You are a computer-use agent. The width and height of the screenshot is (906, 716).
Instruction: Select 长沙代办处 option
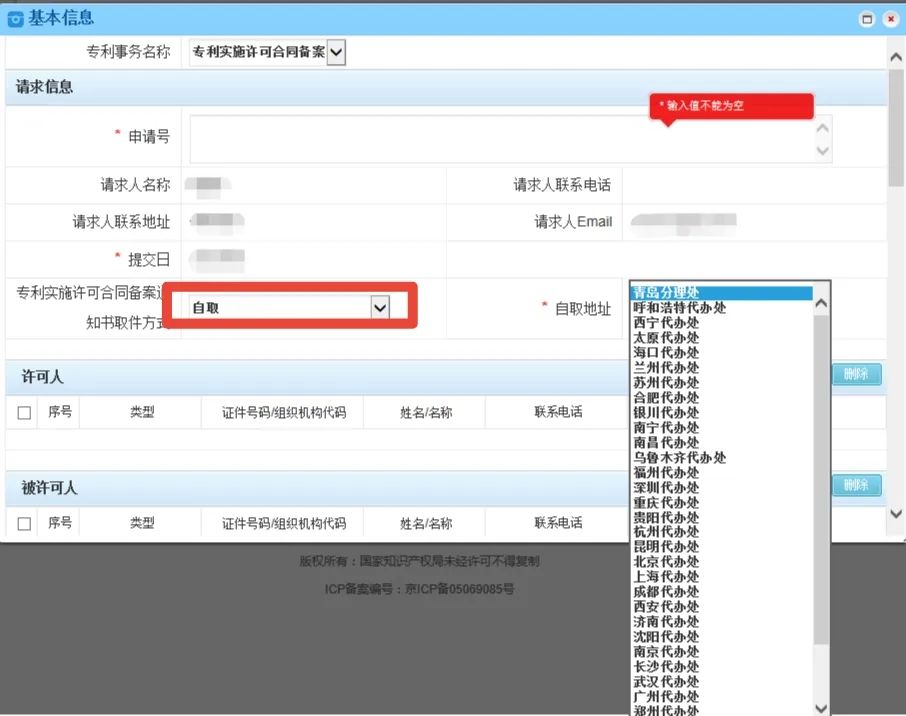[x=722, y=667]
